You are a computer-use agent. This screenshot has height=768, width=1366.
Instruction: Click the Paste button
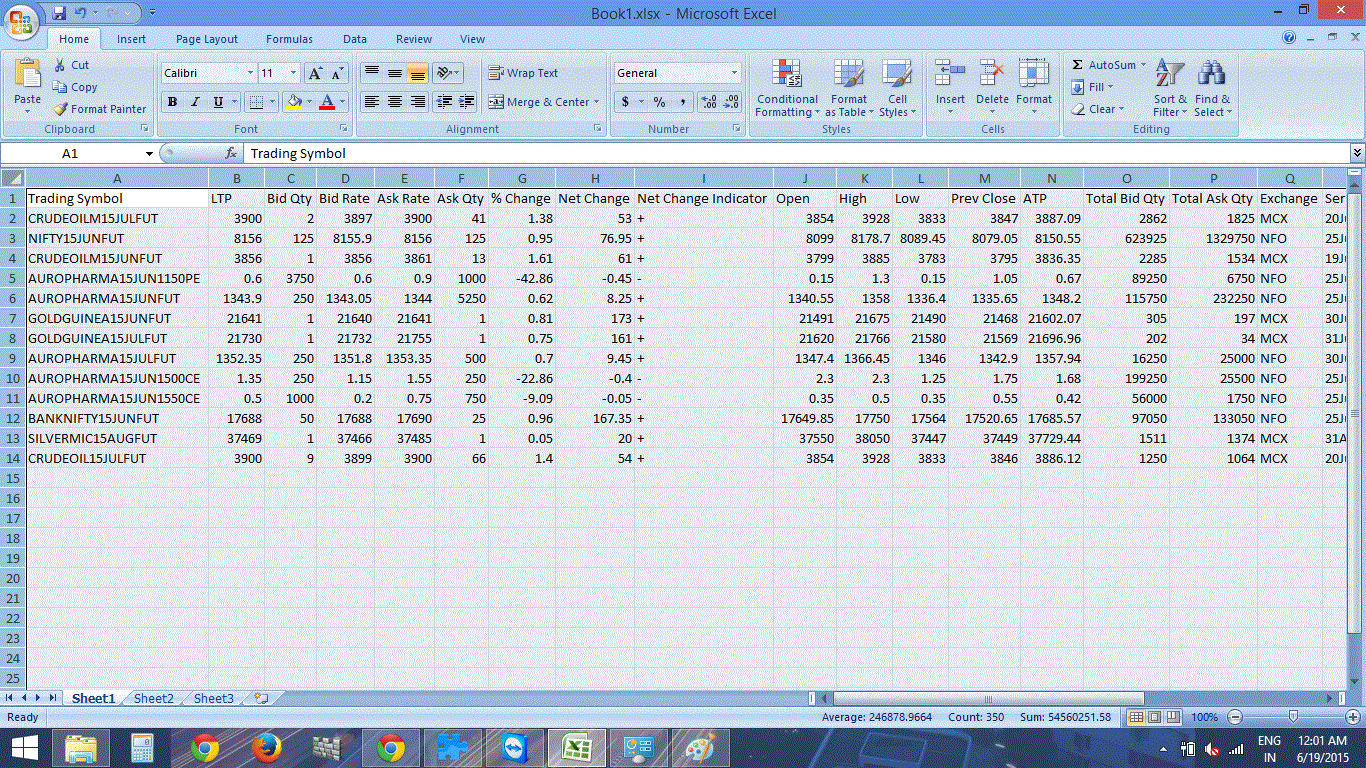(x=28, y=85)
